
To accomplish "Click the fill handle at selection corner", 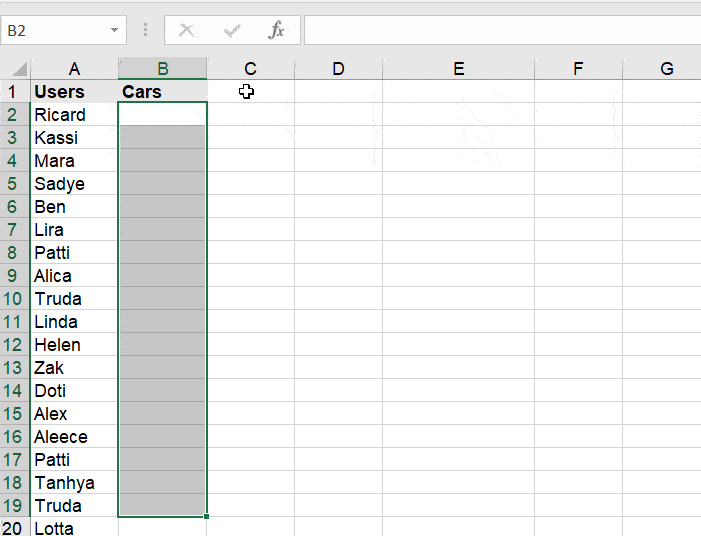I will coord(206,516).
